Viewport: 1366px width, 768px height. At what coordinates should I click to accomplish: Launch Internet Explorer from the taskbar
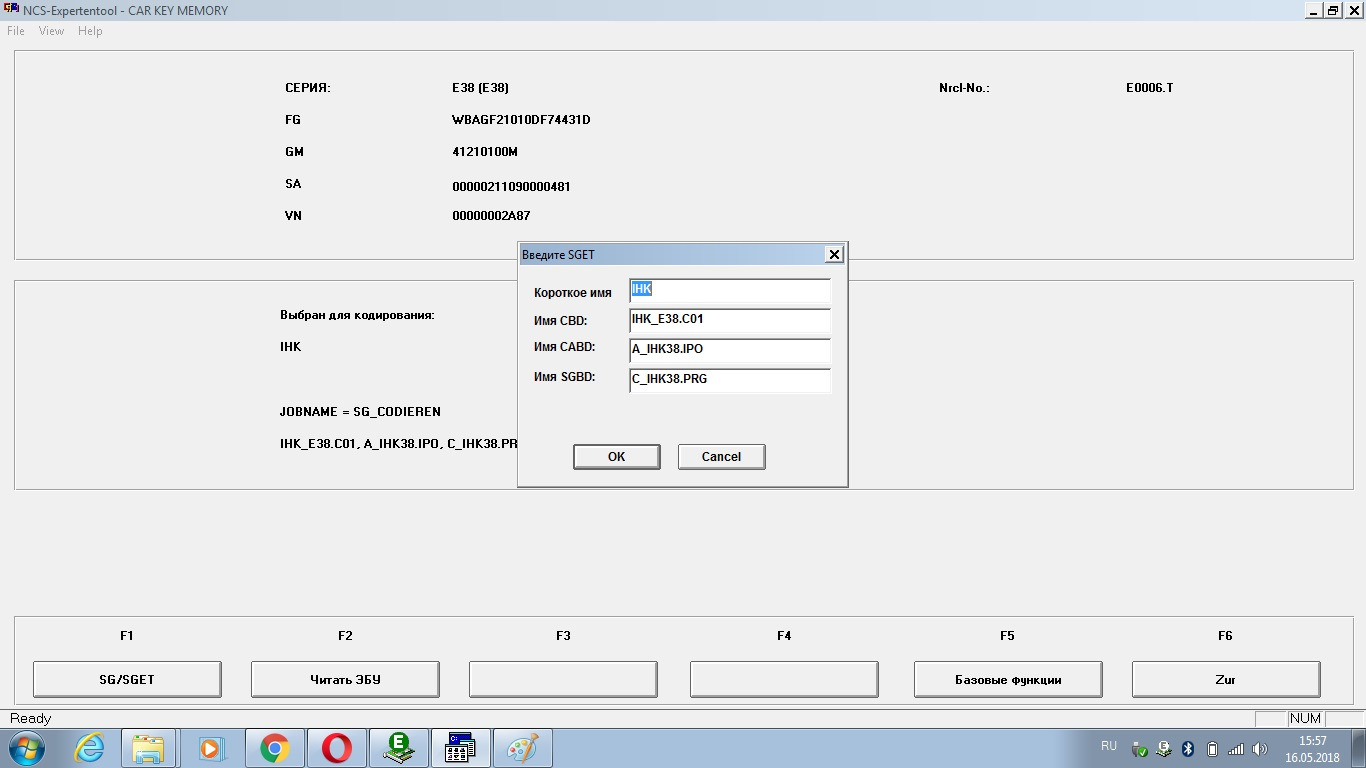89,748
